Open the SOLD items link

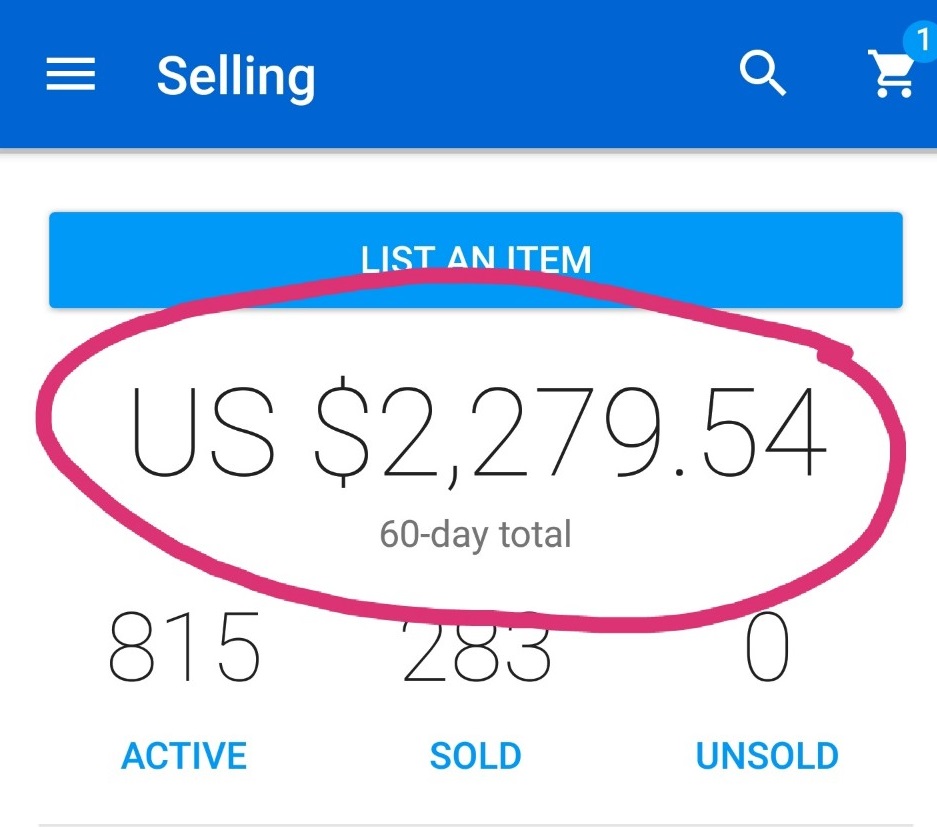[476, 756]
